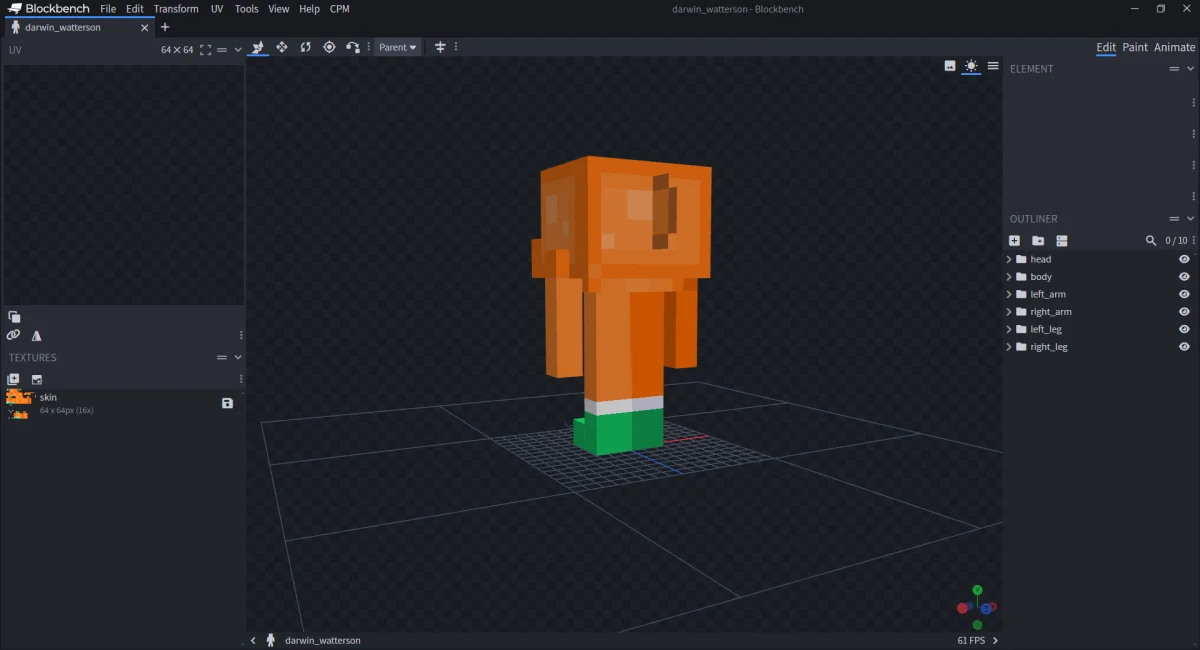Image resolution: width=1200 pixels, height=650 pixels.
Task: Click the right arrow beside 61 FPS
Action: point(995,640)
